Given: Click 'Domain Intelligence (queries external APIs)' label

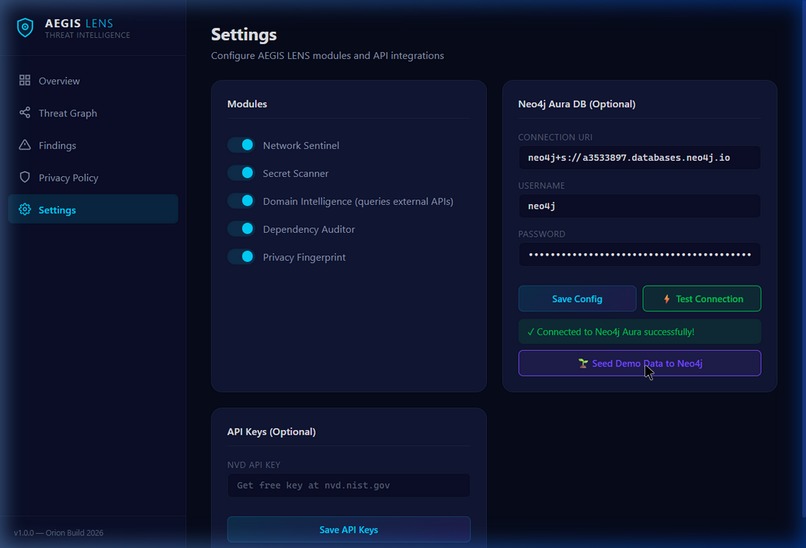Looking at the screenshot, I should [358, 202].
